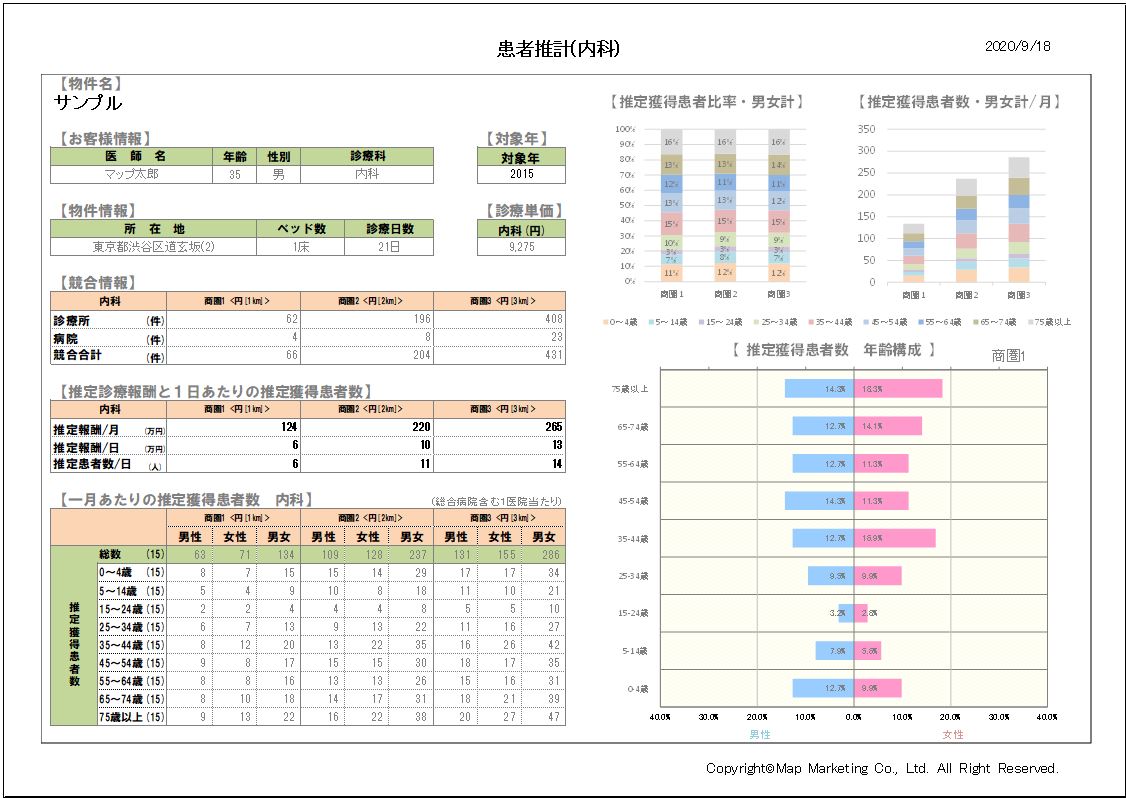
Task: Click the 推定患者数/日 value 14
Action: (557, 464)
